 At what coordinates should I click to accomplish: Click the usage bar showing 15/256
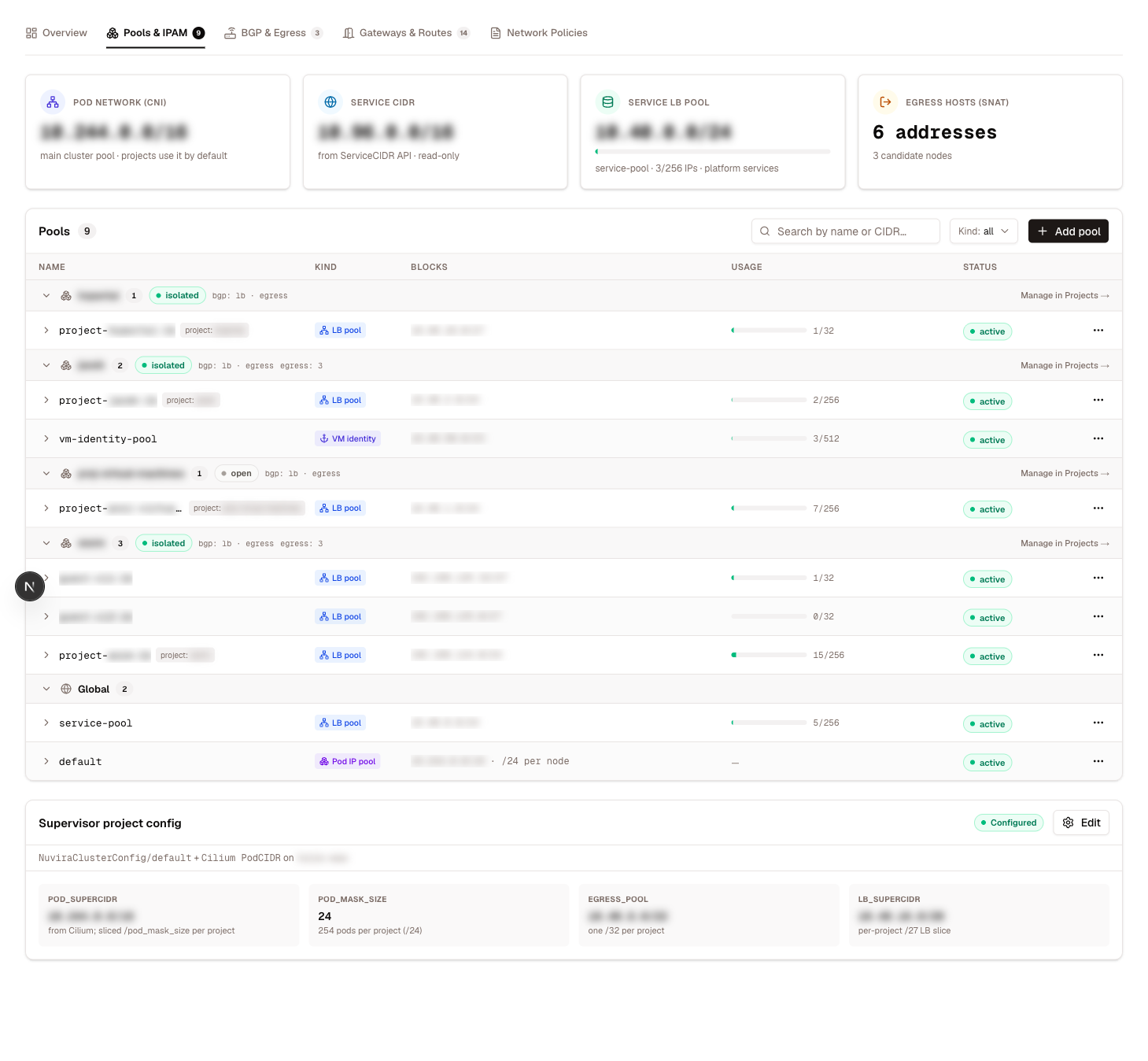coord(769,656)
